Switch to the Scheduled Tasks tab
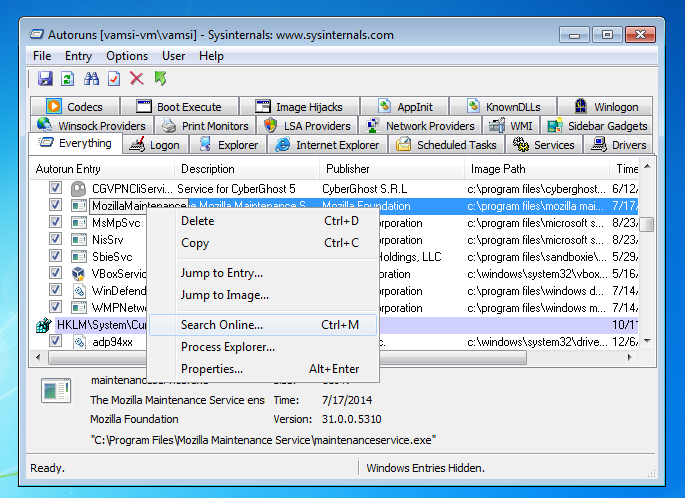 click(447, 145)
